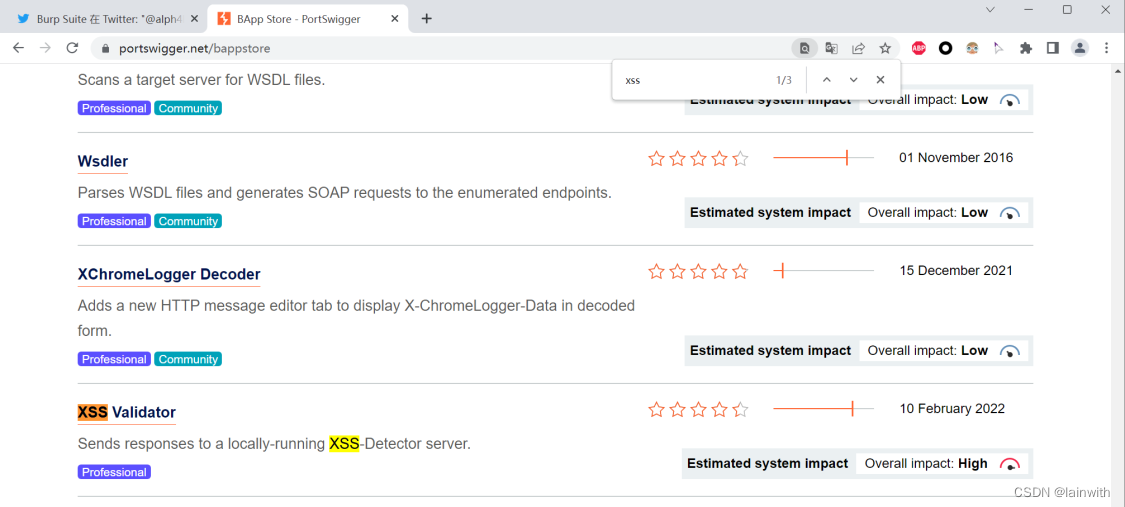This screenshot has height=507, width=1125.
Task: Open the XChromeLogger Decoder link
Action: (169, 275)
